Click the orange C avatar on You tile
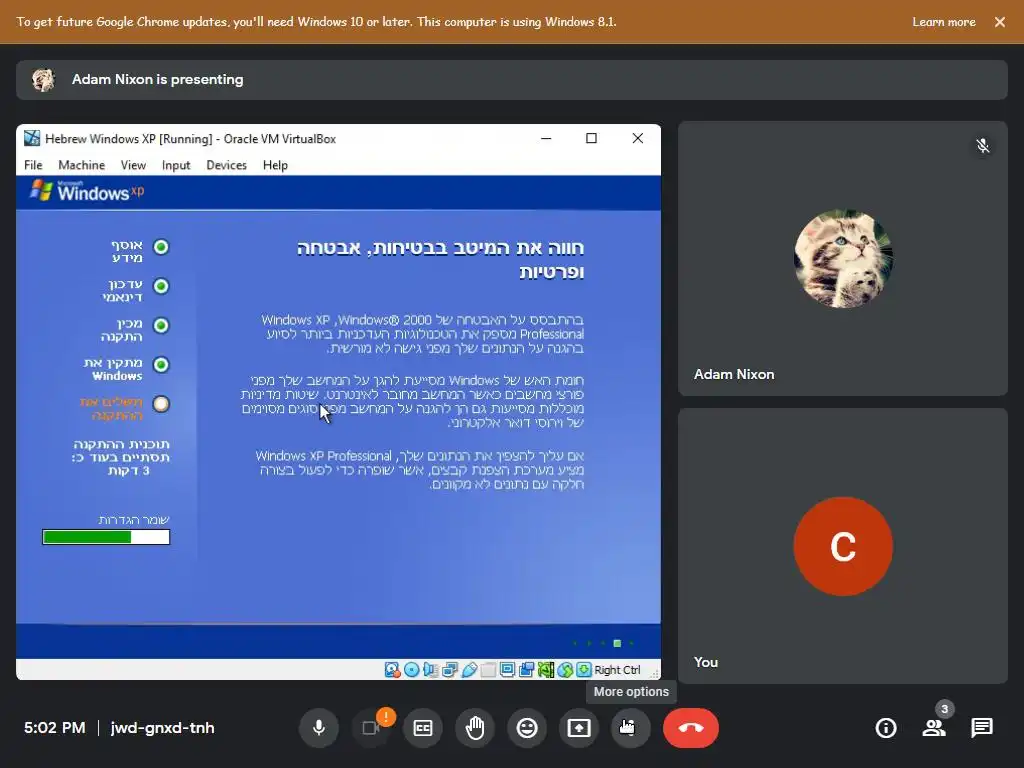 tap(843, 547)
